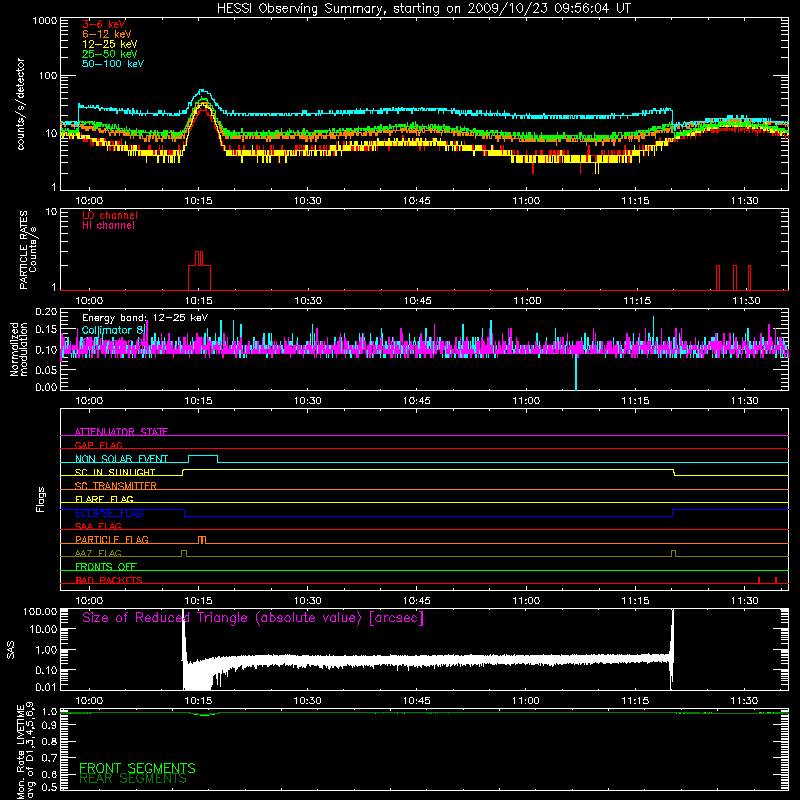Screen dimensions: 800x800
Task: Select the 3-6 keV legend label
Action: 104,24
